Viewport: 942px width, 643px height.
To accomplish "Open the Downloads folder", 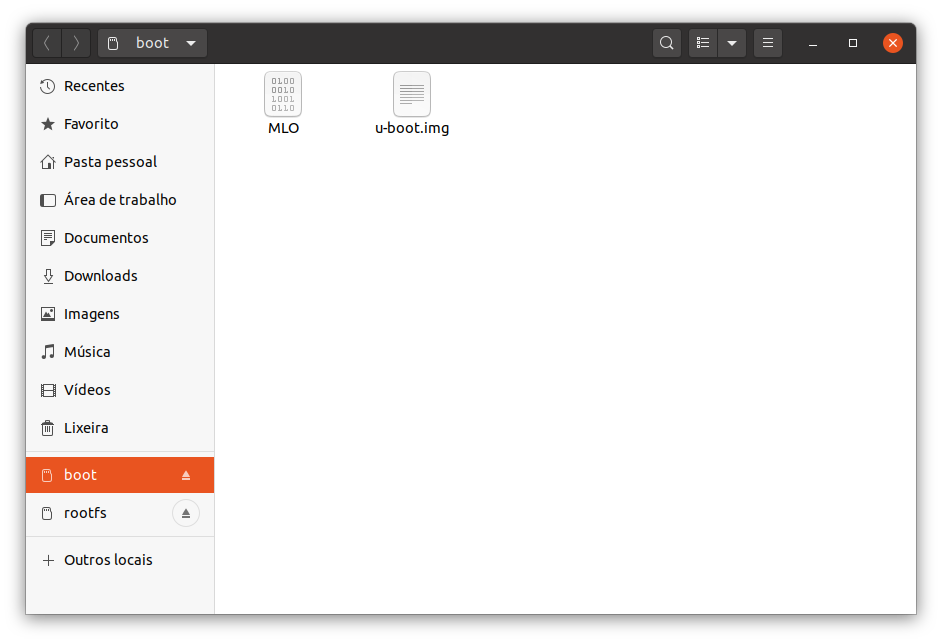I will (x=120, y=276).
